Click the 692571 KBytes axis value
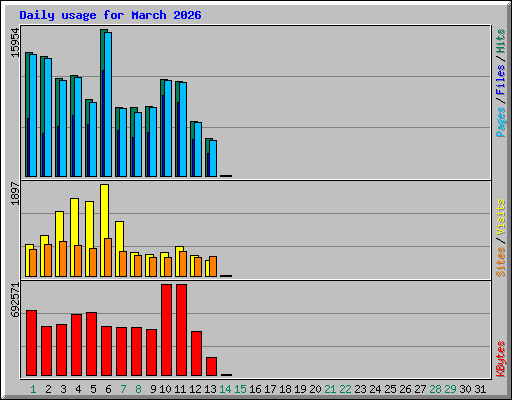Screen dimensions: 512x400 click(x=15, y=300)
